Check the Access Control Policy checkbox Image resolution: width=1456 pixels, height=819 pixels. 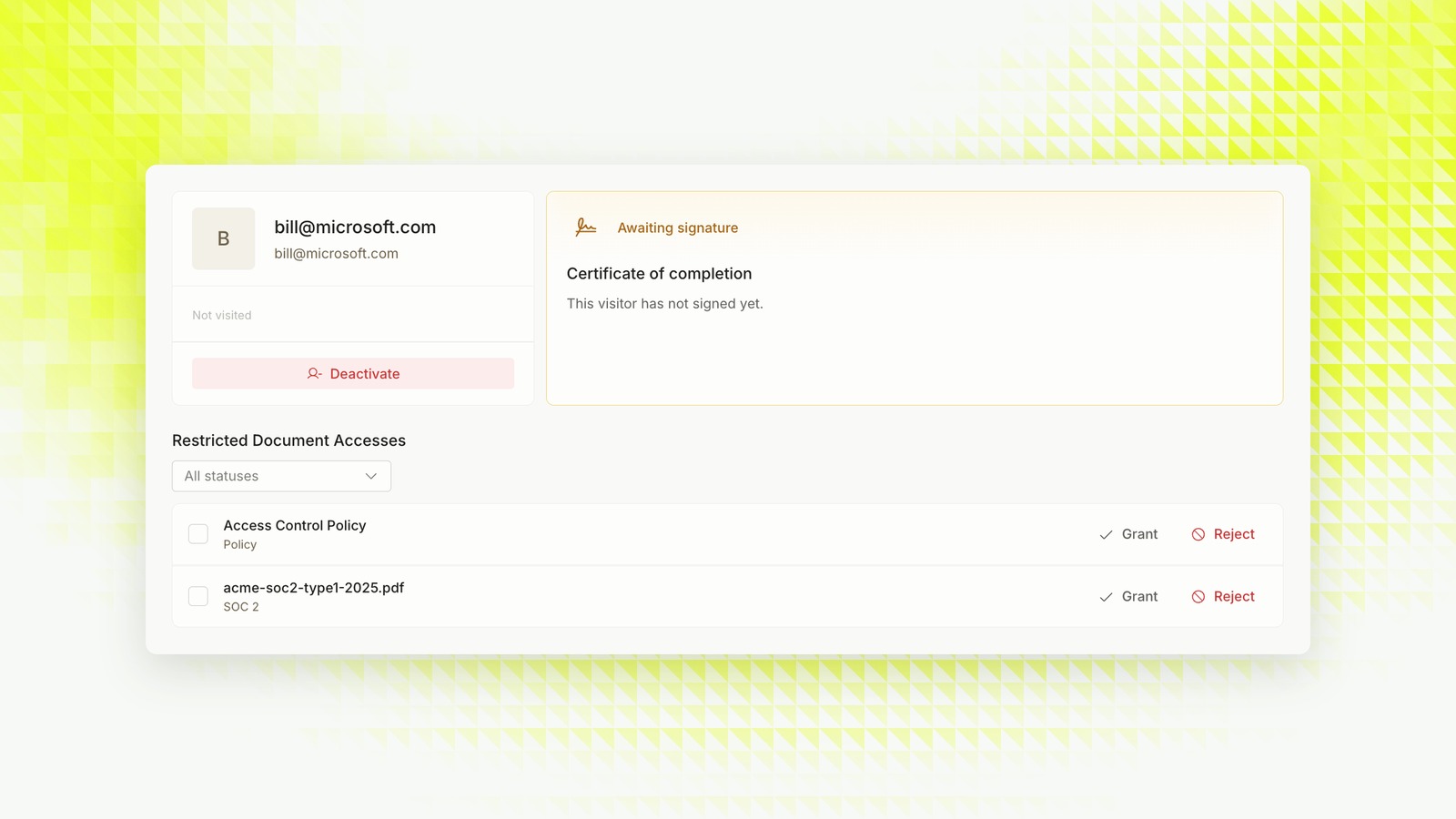pyautogui.click(x=198, y=534)
